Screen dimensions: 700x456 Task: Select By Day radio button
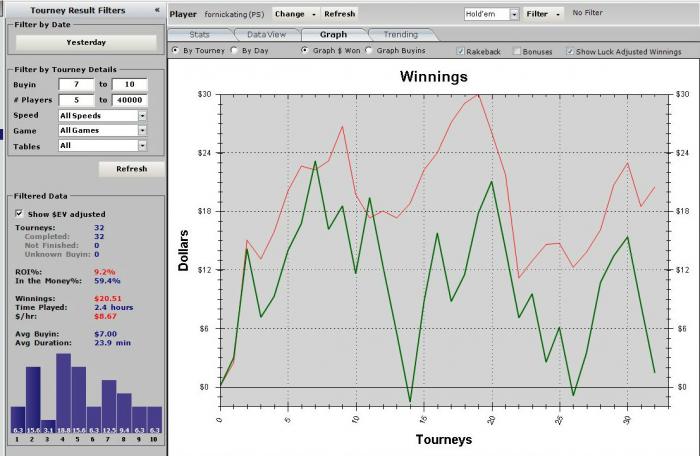click(x=234, y=50)
